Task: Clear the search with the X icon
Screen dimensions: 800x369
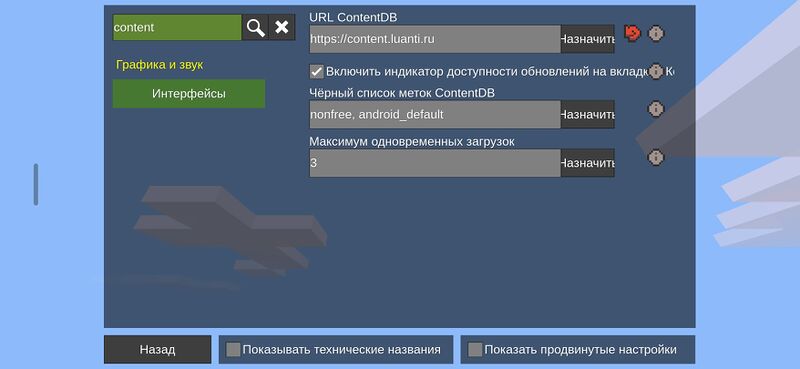Action: click(282, 28)
